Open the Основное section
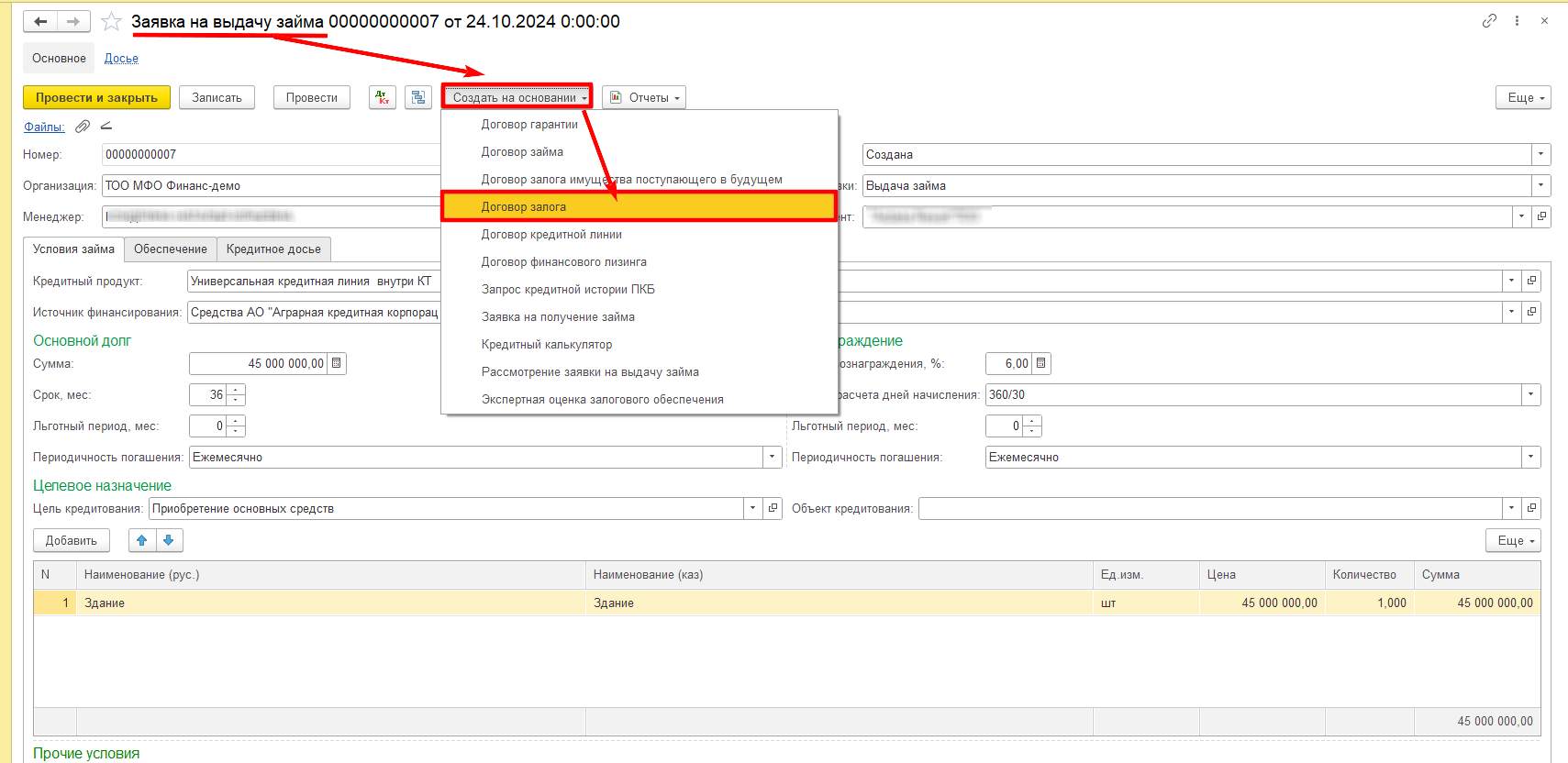This screenshot has height=763, width=1568. pos(59,58)
